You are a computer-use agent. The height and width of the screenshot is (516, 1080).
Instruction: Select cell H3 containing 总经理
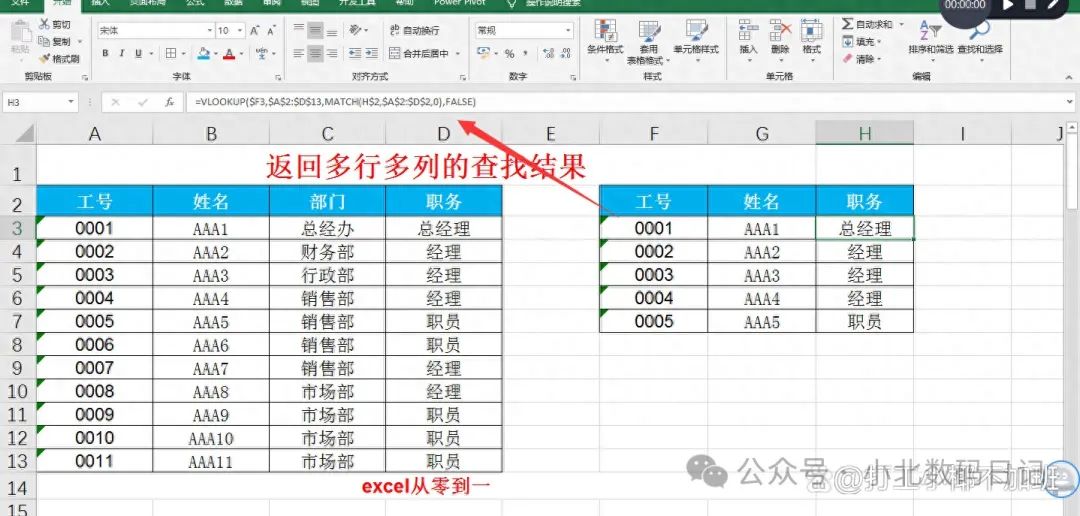point(865,228)
